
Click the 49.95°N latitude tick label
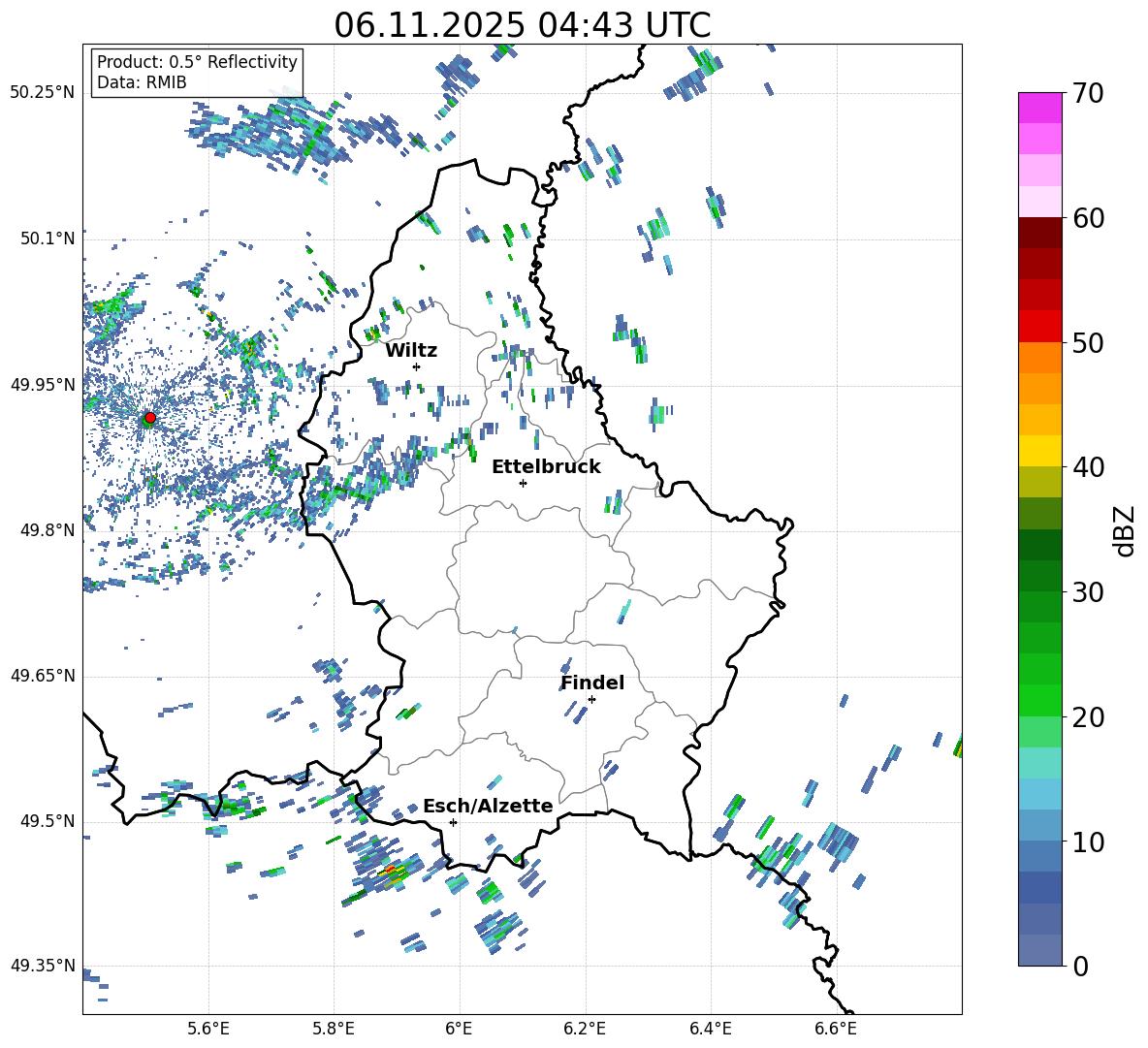[x=43, y=385]
